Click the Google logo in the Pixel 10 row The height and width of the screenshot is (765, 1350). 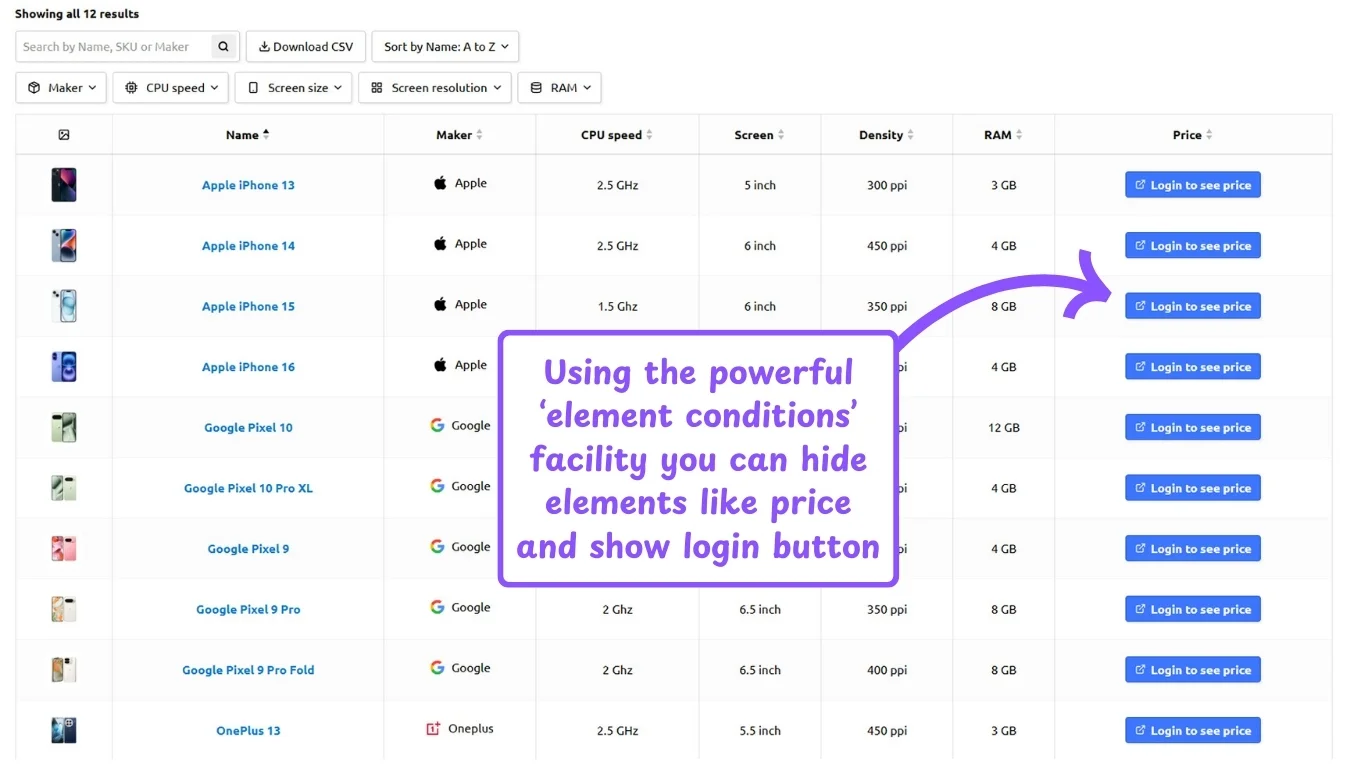437,425
